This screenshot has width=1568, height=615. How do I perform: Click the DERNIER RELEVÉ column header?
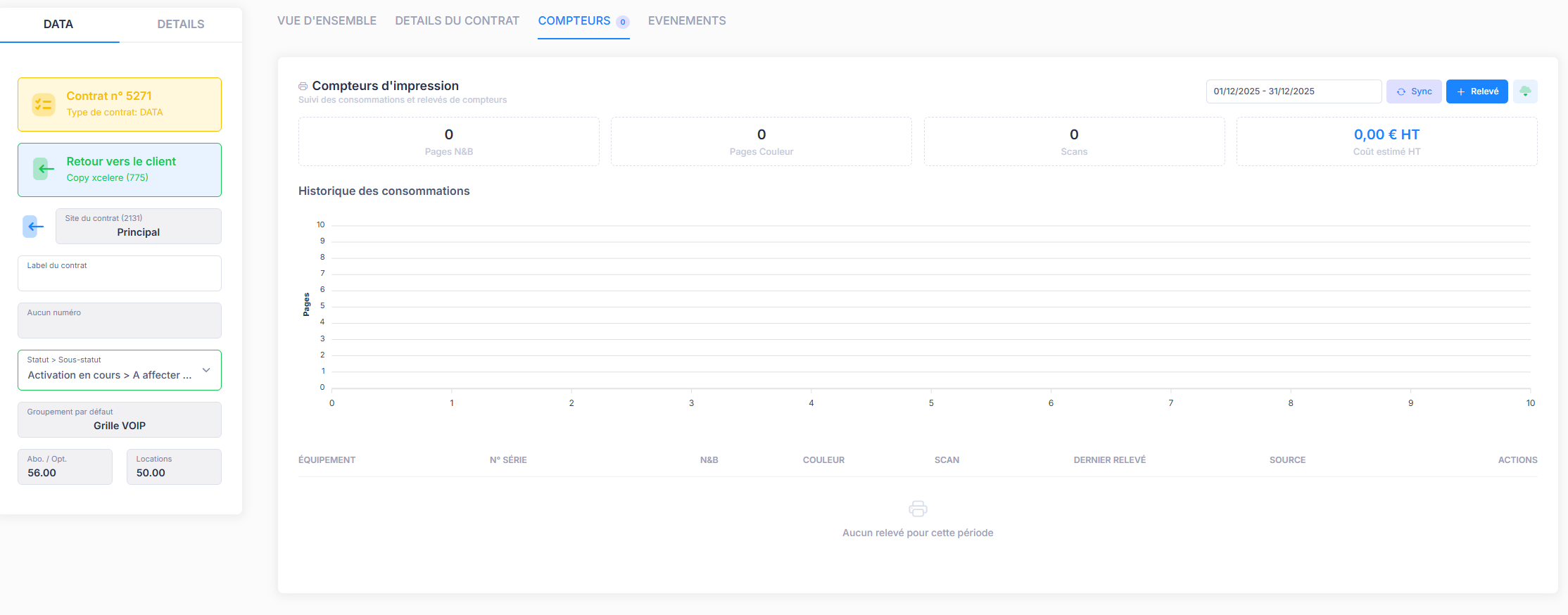coord(1109,460)
